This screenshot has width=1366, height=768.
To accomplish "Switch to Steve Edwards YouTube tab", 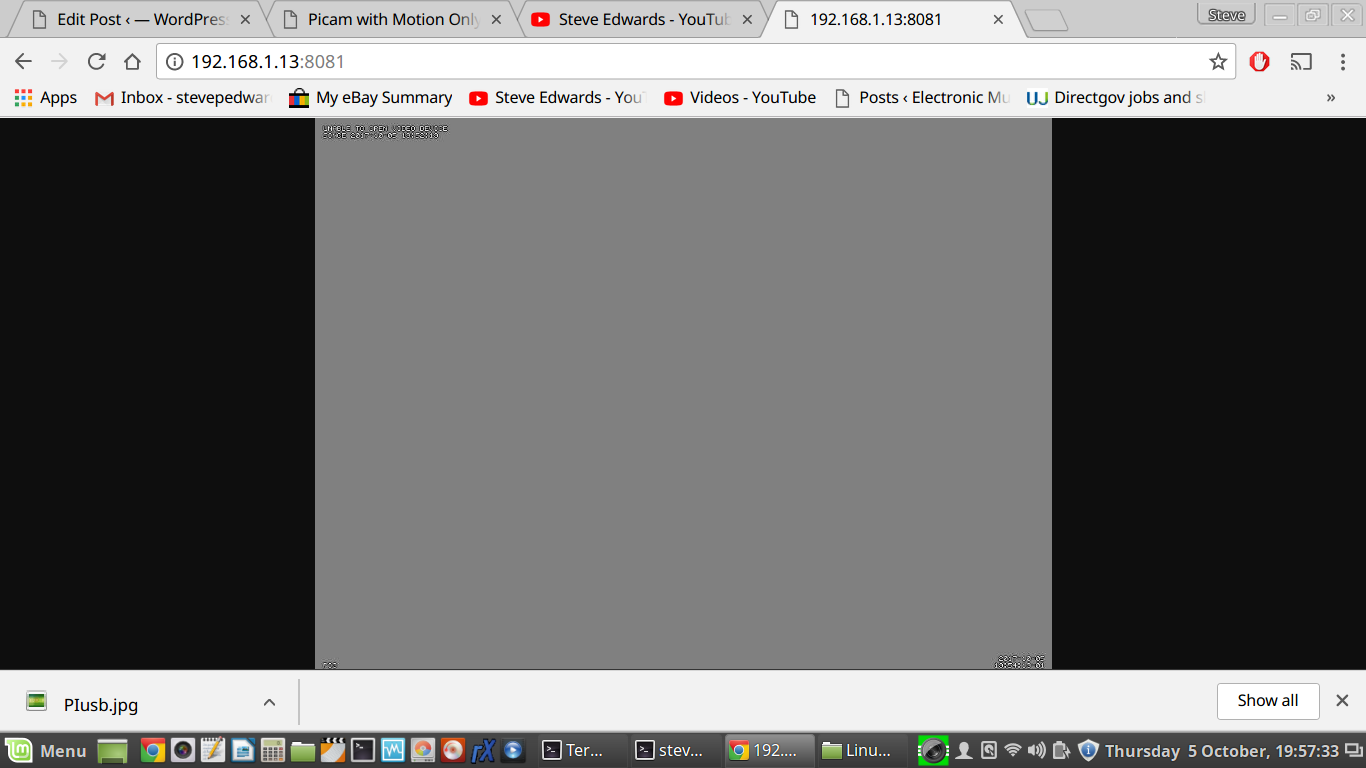I will tap(642, 19).
